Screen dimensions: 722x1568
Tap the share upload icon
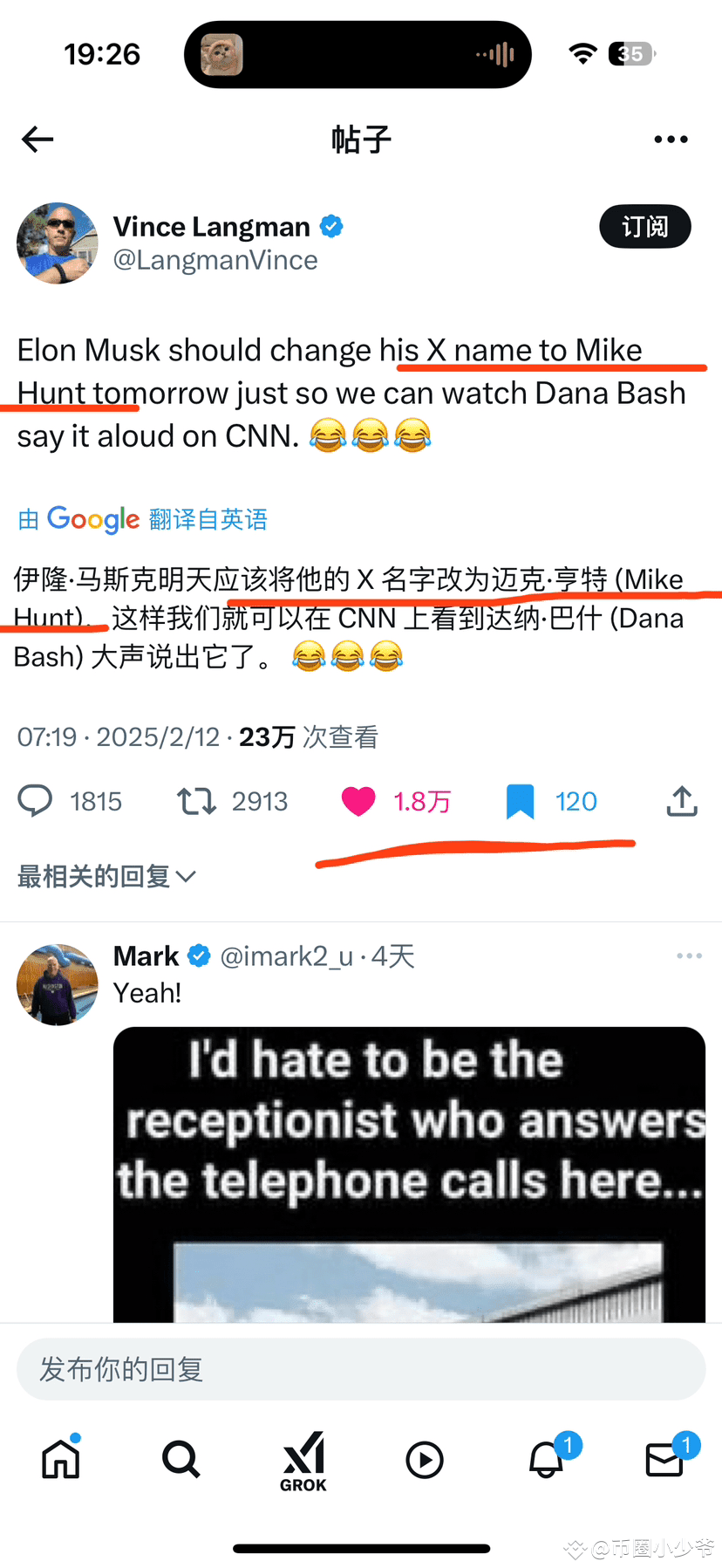click(682, 800)
